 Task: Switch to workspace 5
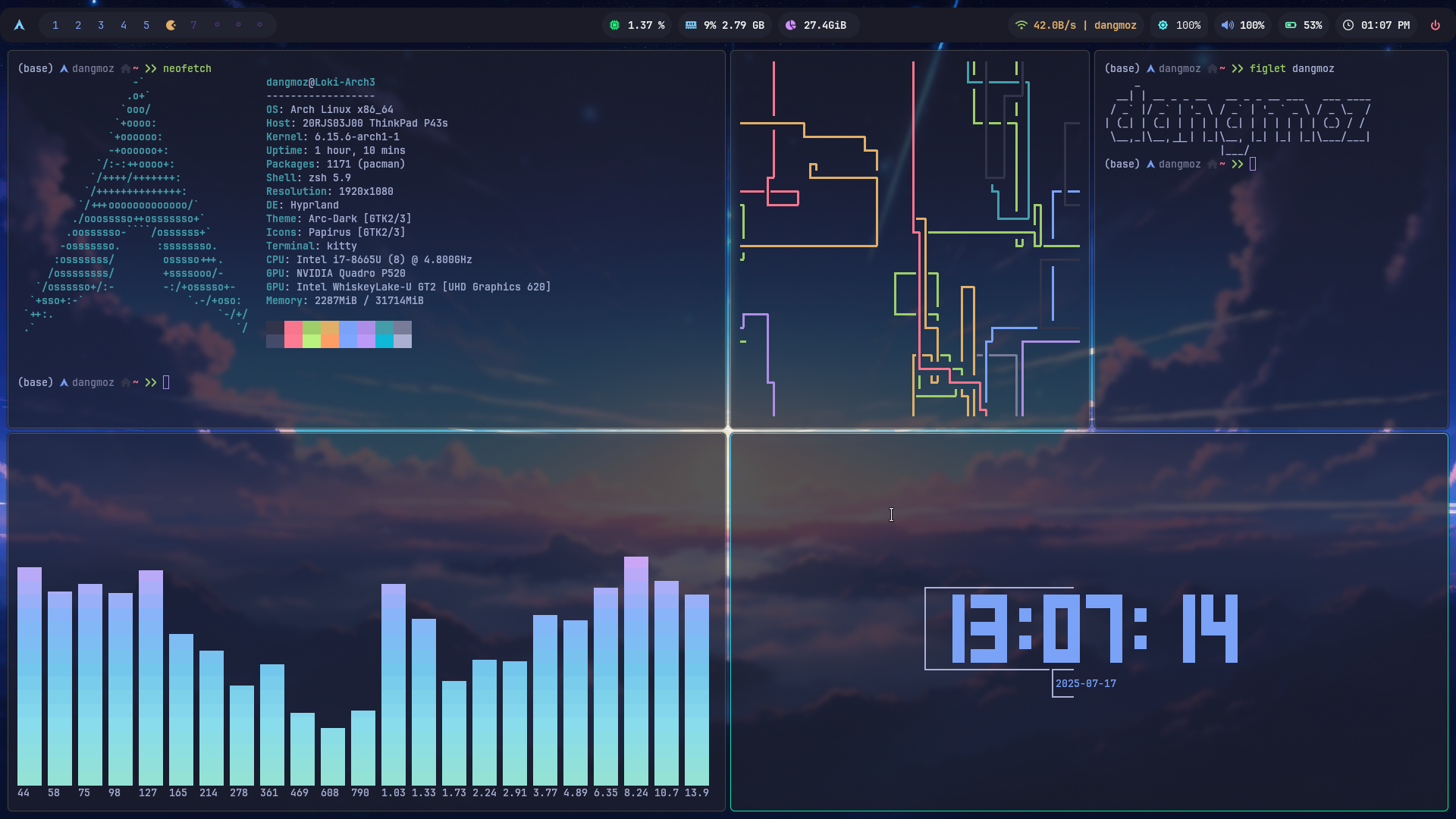coord(146,25)
